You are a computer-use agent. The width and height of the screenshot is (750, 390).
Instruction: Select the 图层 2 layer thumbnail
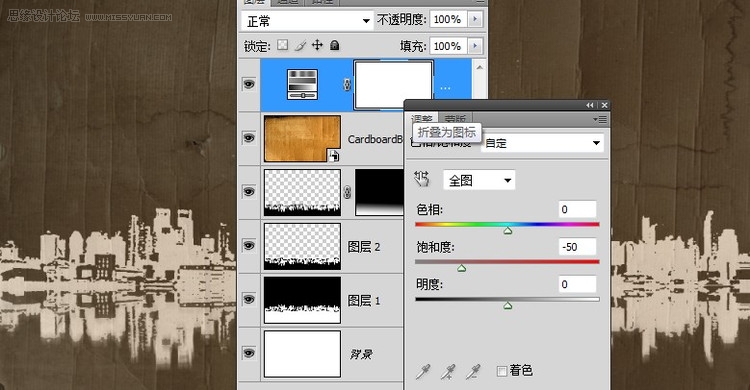tap(302, 246)
